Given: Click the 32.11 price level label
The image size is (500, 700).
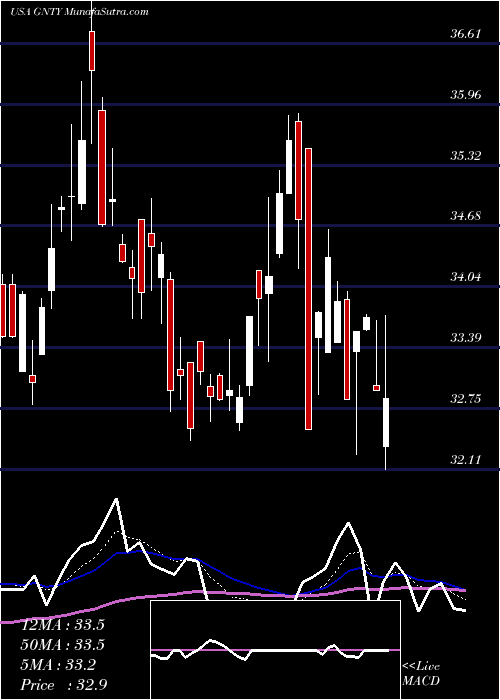Looking at the screenshot, I should pyautogui.click(x=465, y=459).
